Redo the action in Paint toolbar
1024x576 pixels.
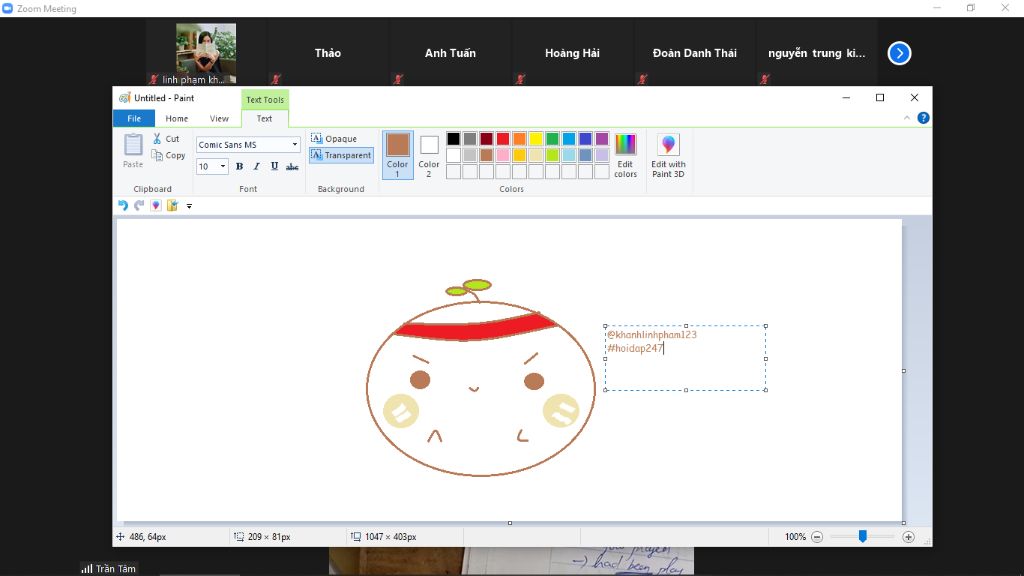pyautogui.click(x=139, y=205)
